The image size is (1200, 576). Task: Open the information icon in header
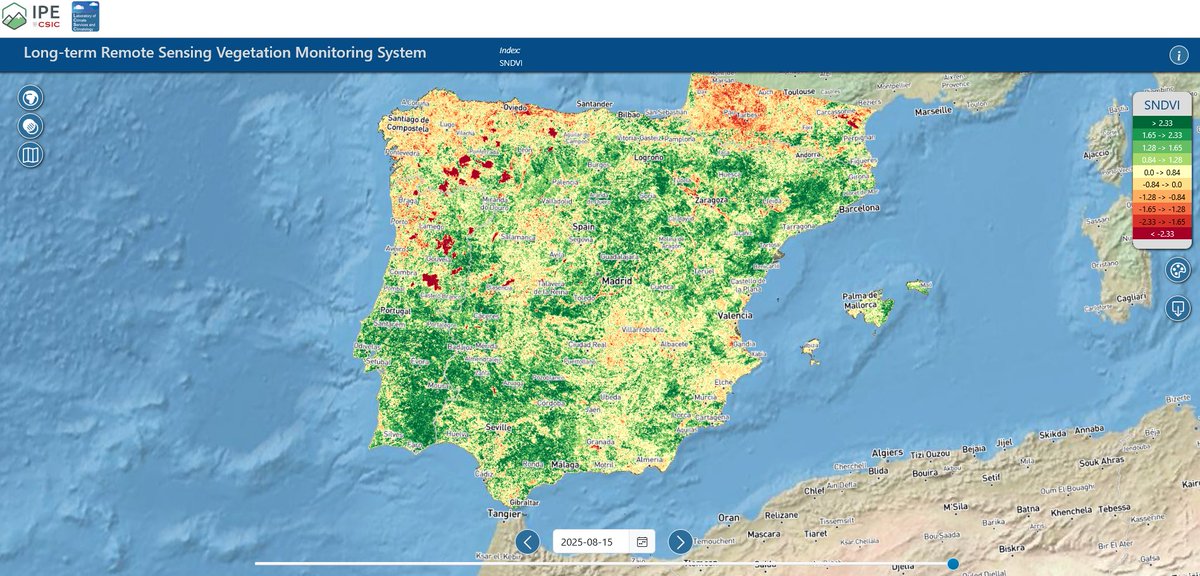(1178, 56)
